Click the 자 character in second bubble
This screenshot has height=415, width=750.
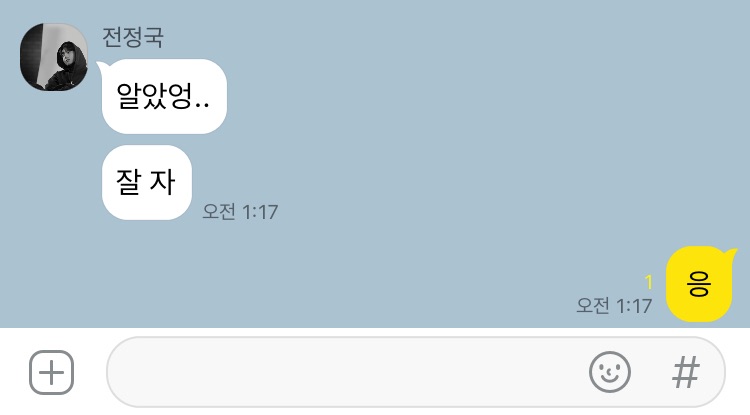click(x=162, y=182)
